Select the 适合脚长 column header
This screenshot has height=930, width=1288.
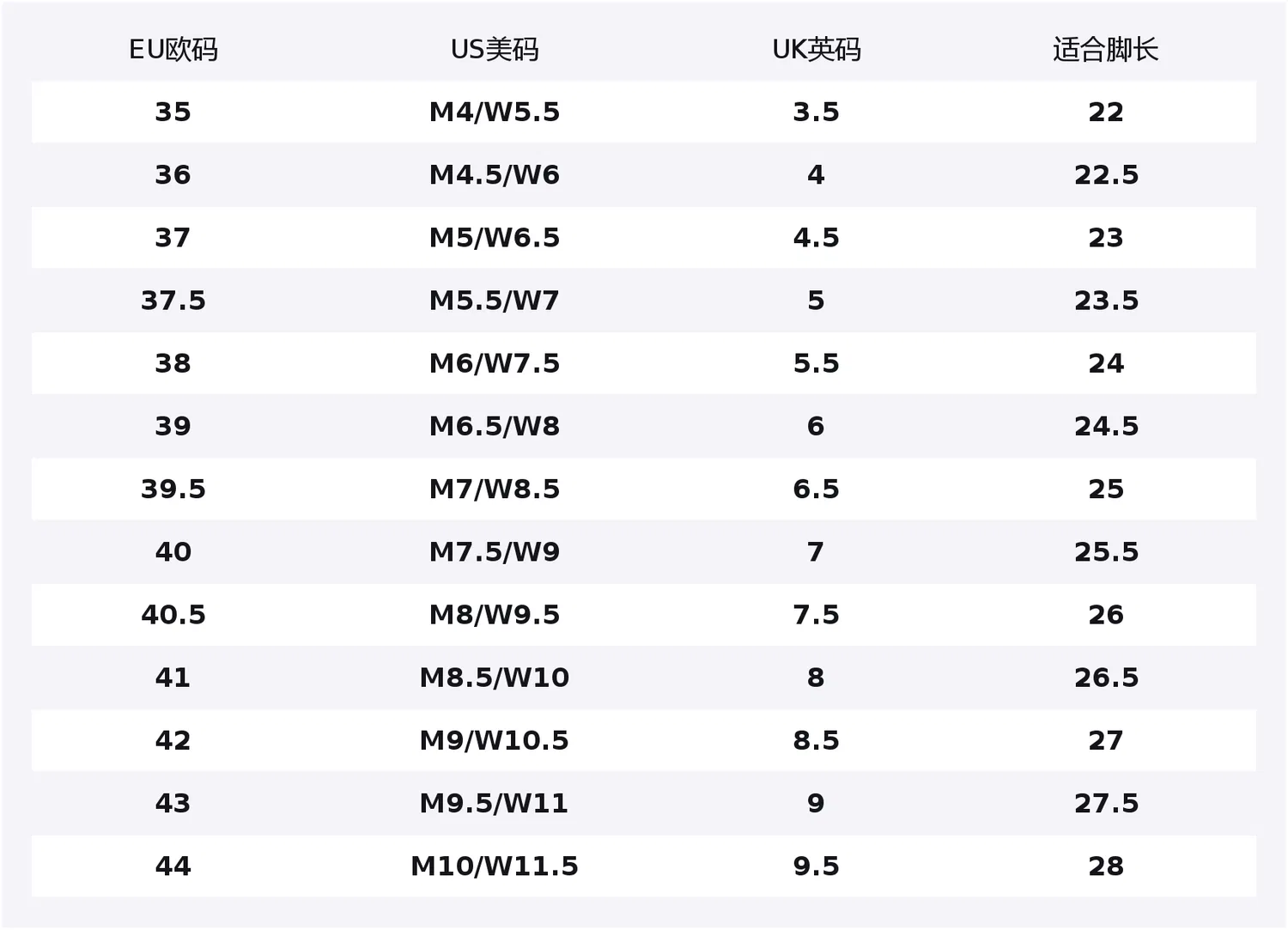(x=1105, y=50)
